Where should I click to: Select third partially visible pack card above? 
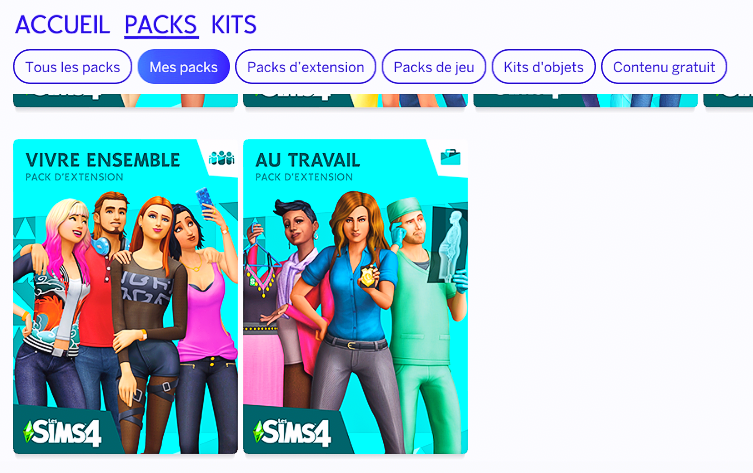[585, 100]
